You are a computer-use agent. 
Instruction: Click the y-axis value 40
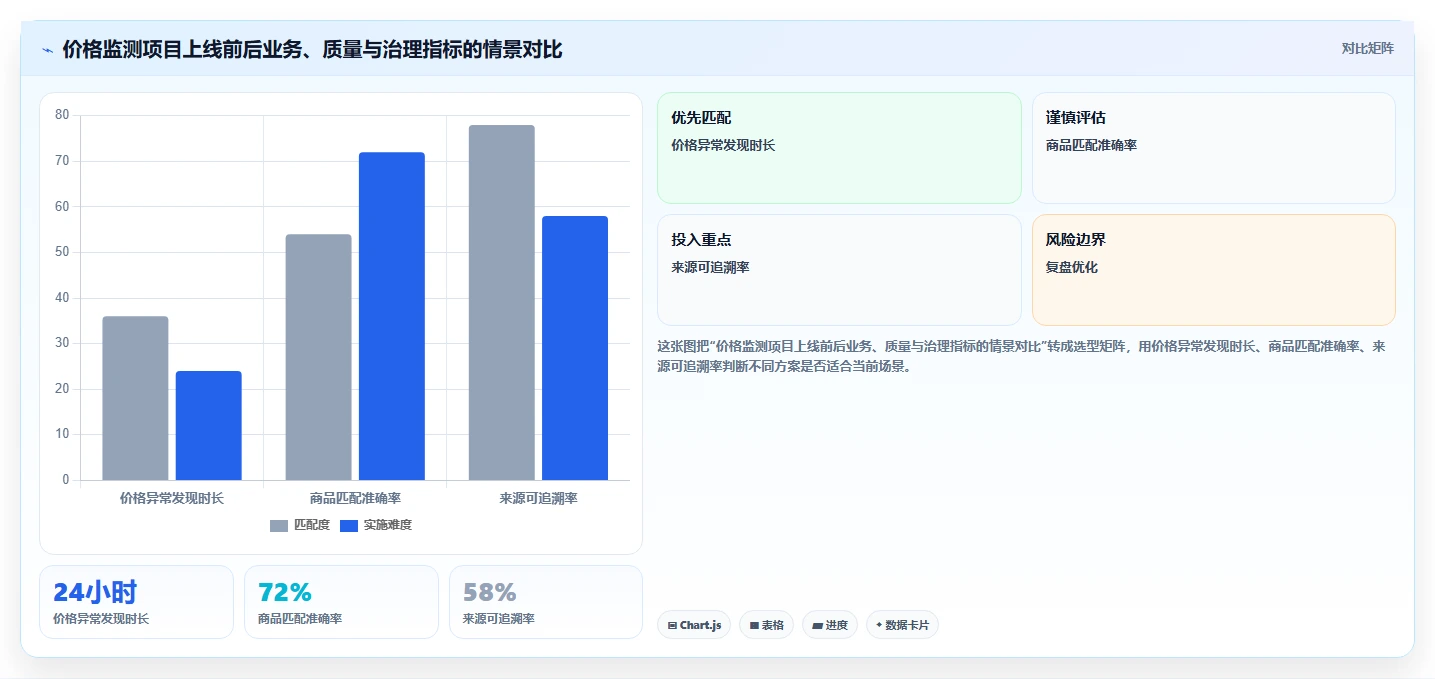point(62,297)
